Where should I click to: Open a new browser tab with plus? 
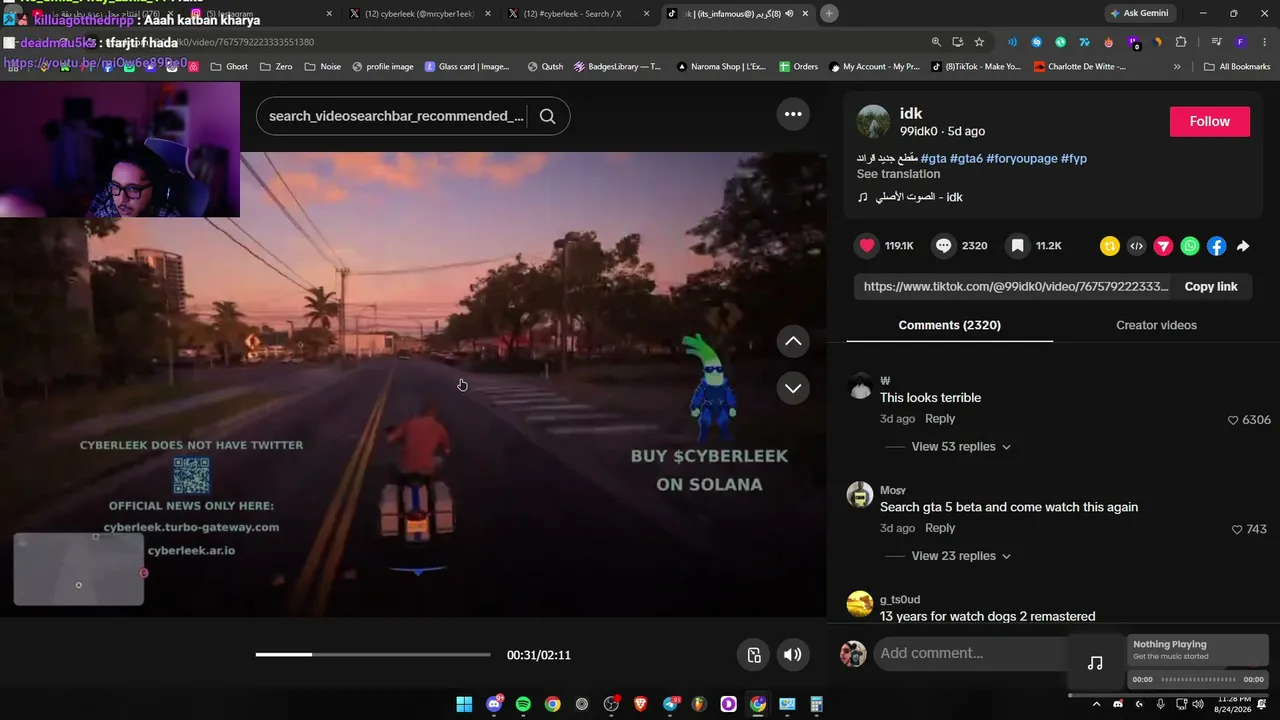coord(829,13)
